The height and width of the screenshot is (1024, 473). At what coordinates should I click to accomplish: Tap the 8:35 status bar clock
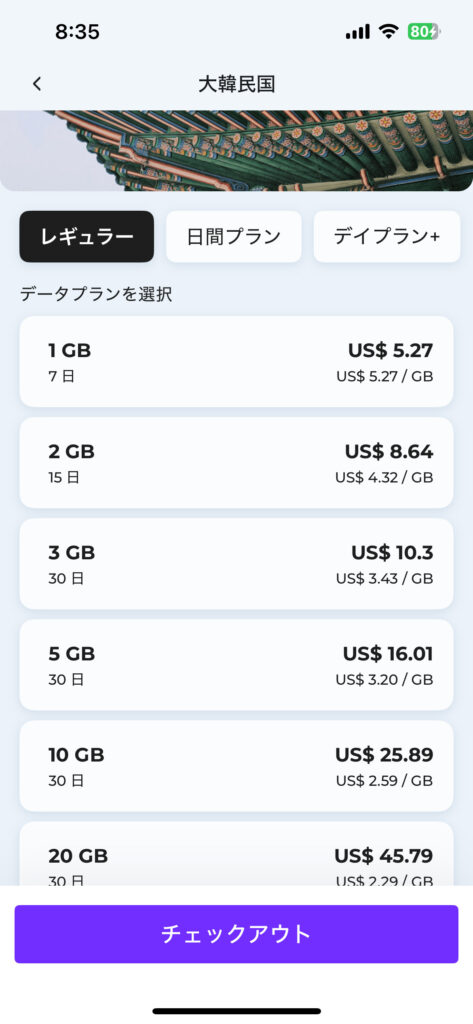point(77,32)
